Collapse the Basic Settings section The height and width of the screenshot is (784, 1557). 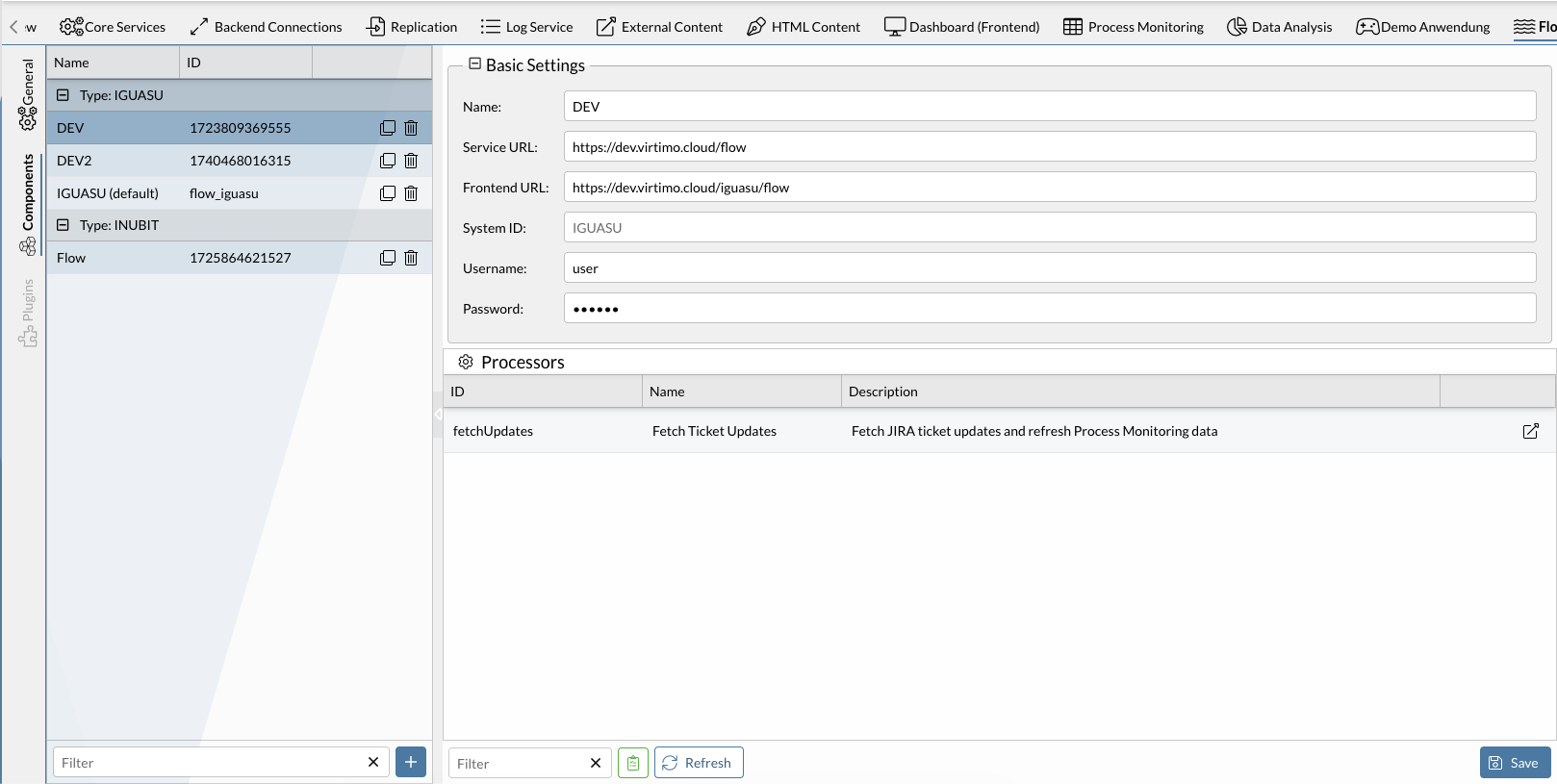[x=474, y=64]
